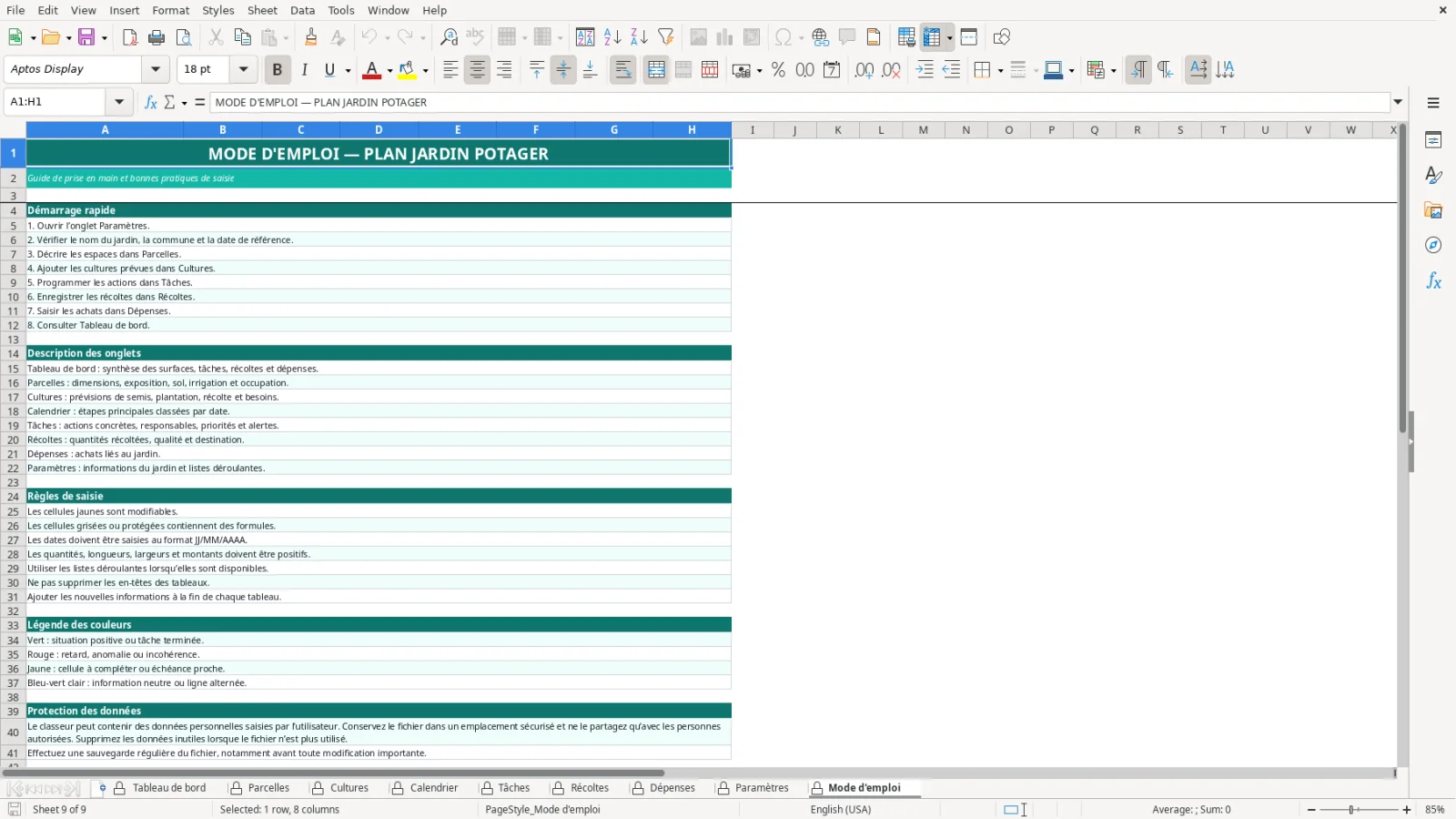Open the Sheet menu

(262, 10)
